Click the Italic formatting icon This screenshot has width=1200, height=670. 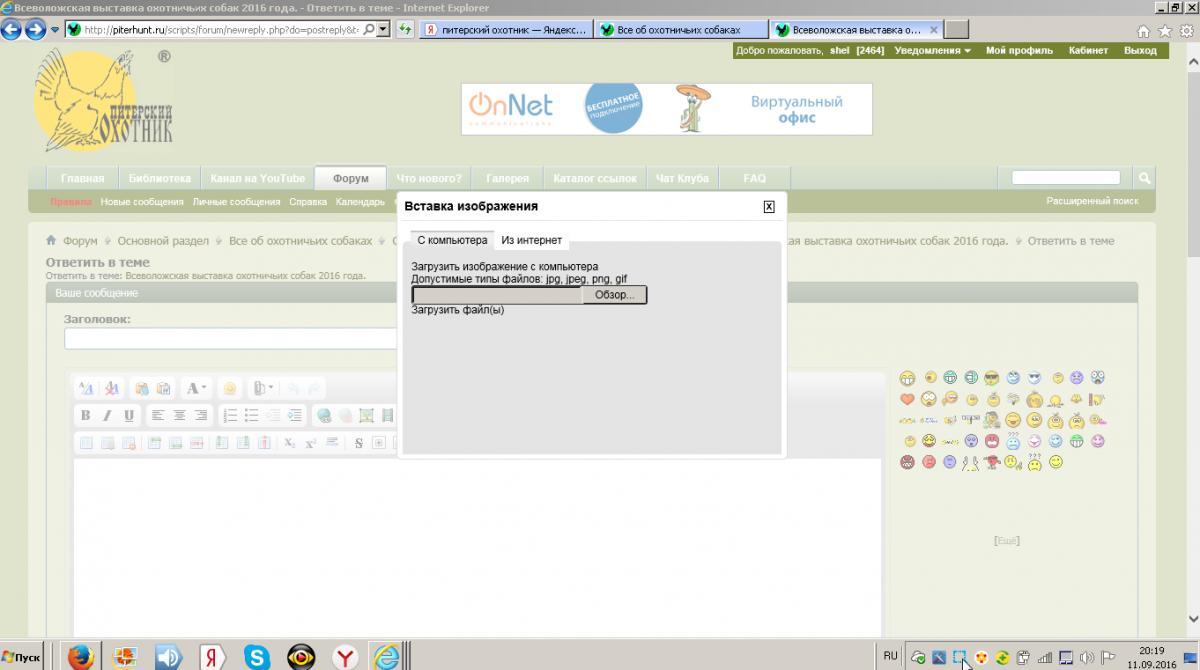107,415
